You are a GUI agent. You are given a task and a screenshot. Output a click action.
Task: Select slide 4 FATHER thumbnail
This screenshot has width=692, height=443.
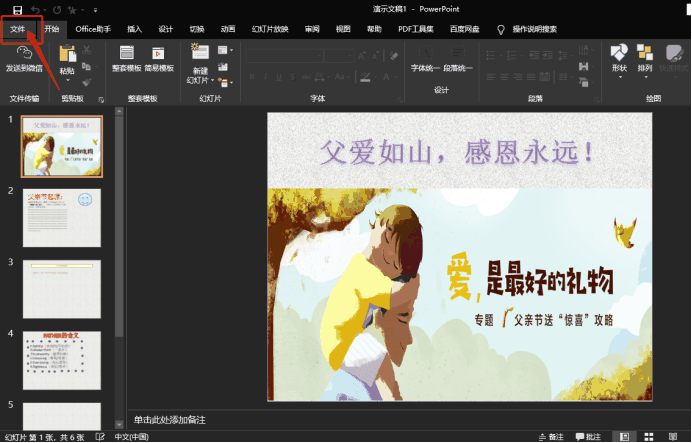(x=62, y=360)
